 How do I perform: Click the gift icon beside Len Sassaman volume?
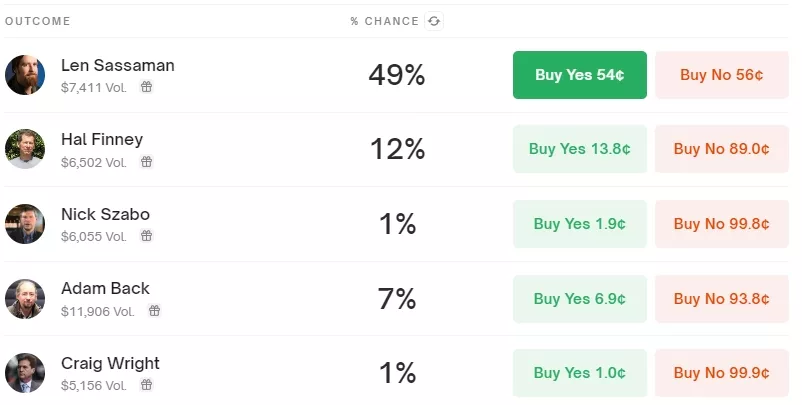coord(146,87)
